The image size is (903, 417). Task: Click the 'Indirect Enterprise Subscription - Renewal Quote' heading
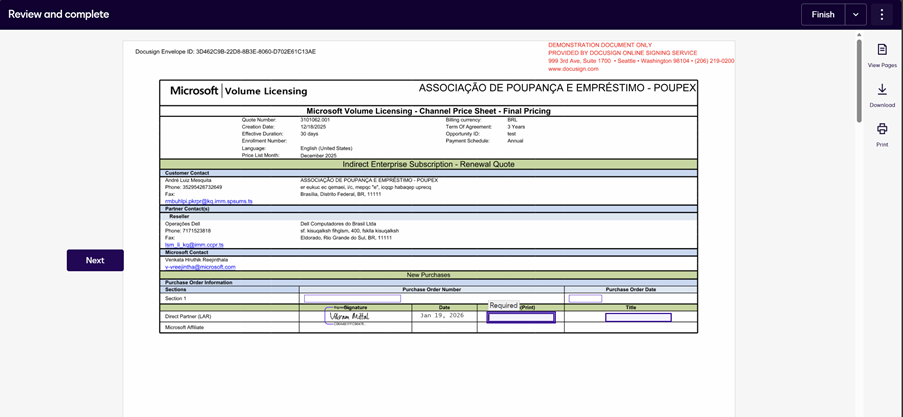tap(428, 164)
